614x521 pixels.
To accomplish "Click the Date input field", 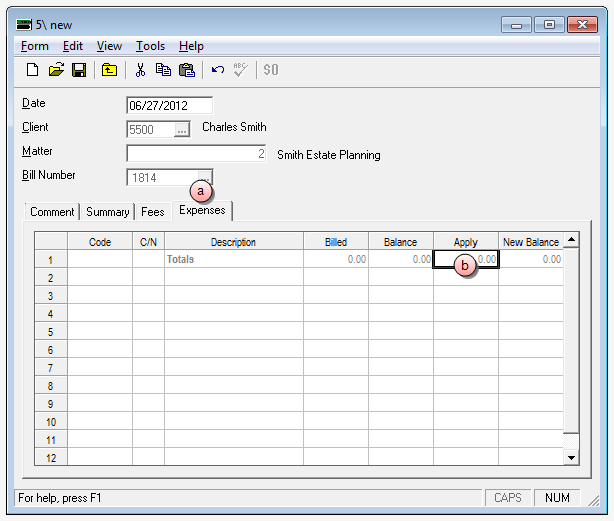I will [170, 105].
